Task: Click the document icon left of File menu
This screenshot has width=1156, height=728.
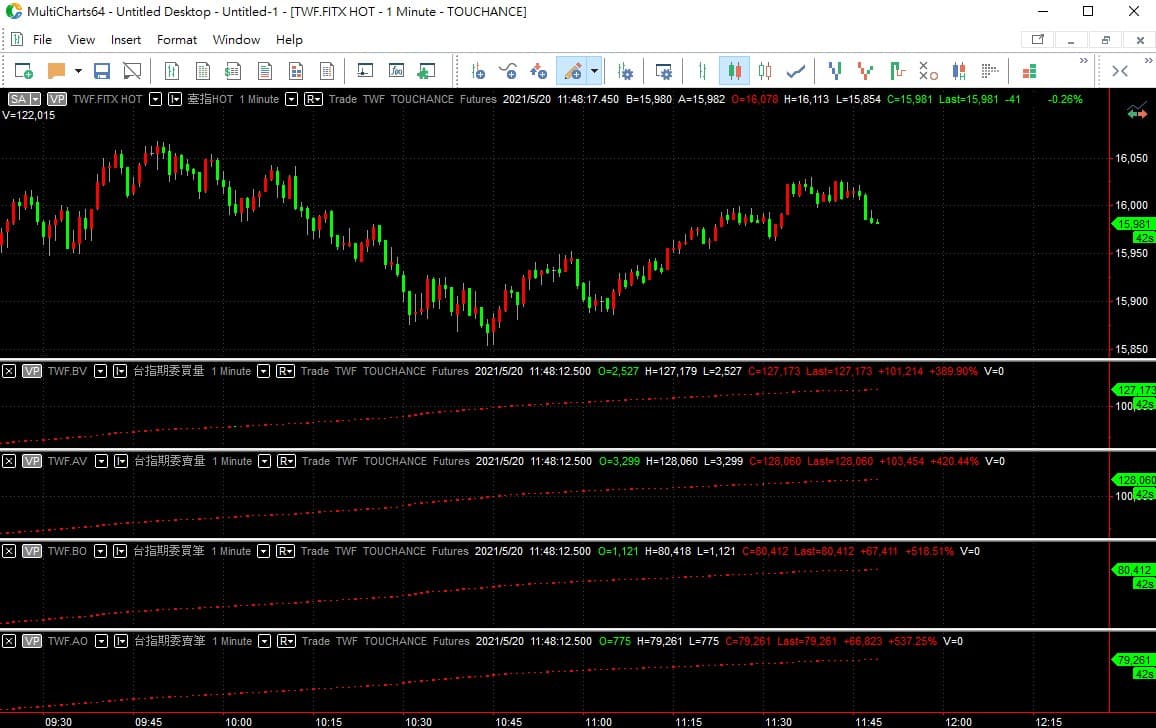Action: tap(17, 39)
